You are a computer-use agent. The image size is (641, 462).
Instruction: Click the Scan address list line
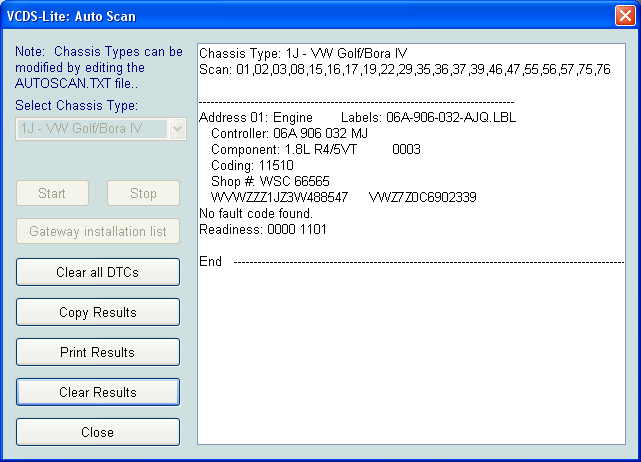click(405, 70)
